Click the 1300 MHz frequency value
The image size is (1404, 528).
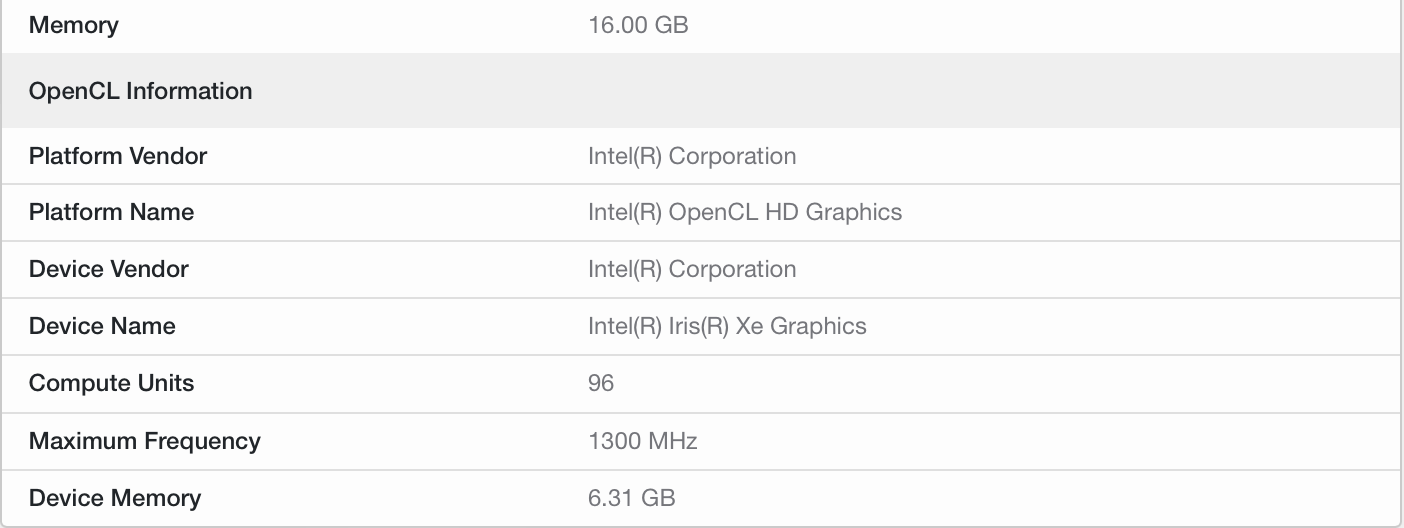(642, 441)
